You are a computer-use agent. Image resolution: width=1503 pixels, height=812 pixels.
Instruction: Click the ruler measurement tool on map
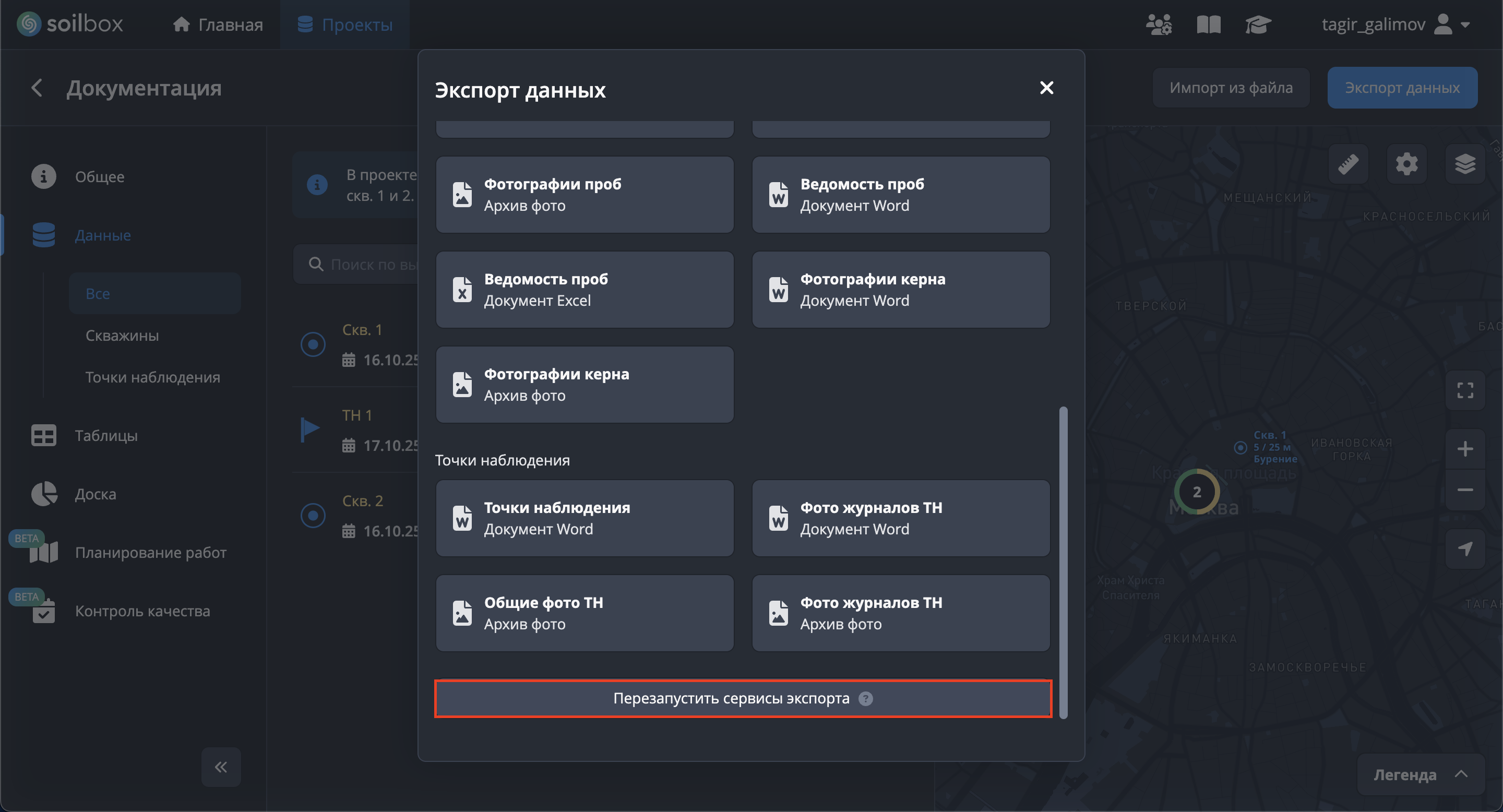point(1348,164)
